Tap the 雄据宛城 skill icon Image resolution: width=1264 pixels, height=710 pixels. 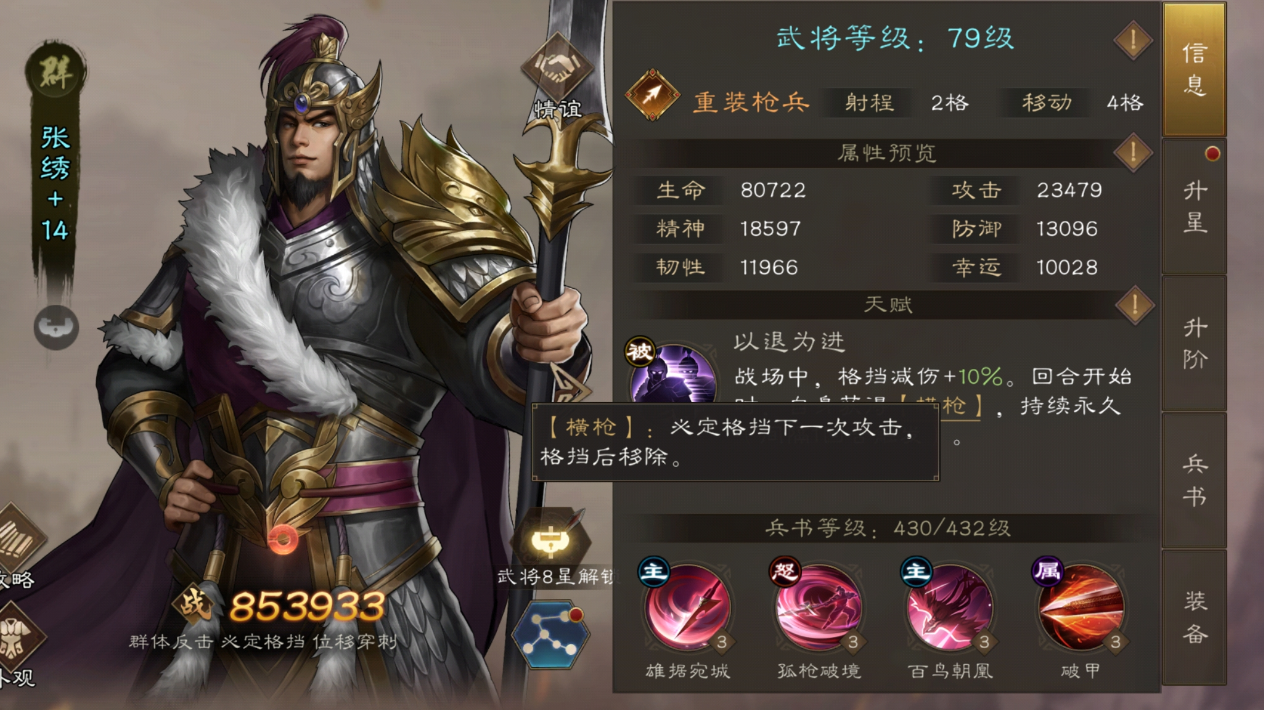pos(687,608)
